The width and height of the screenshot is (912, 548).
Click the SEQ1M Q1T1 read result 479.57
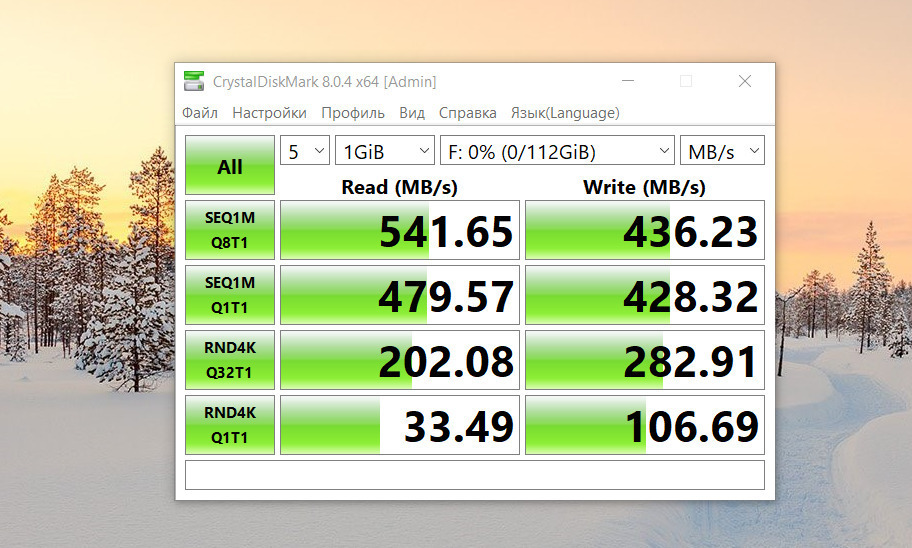point(400,295)
